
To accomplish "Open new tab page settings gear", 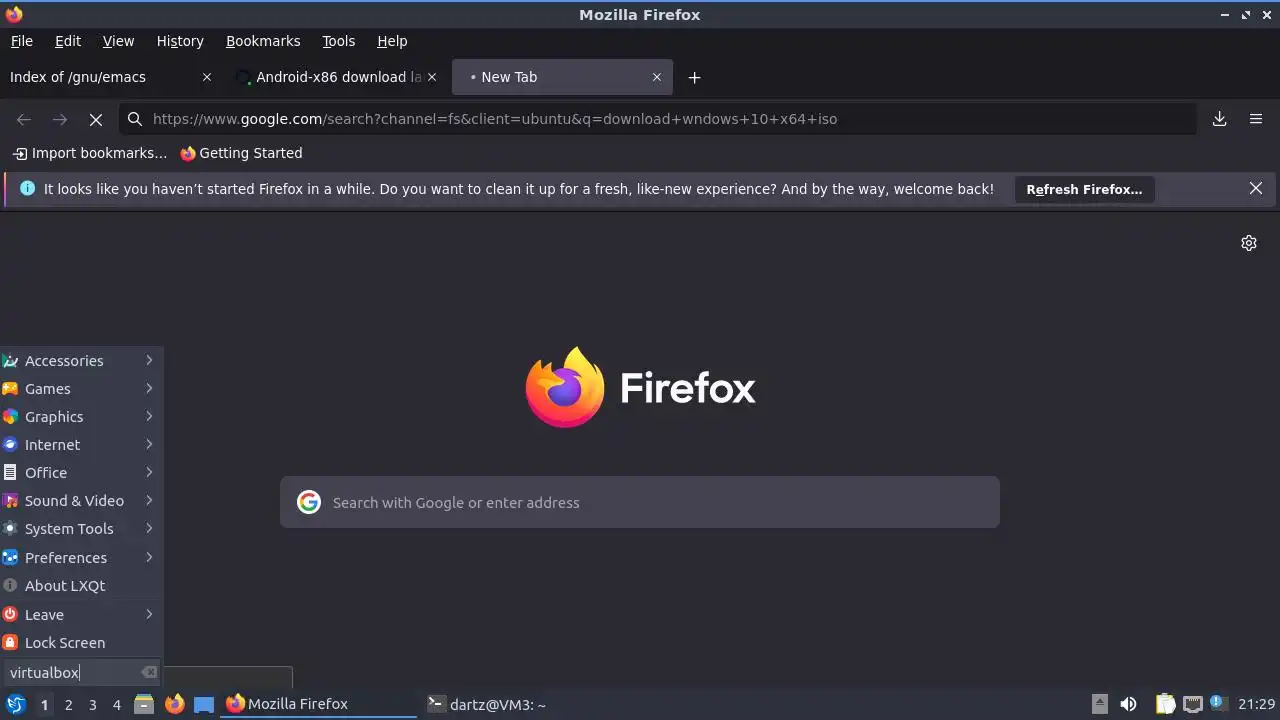I will [x=1249, y=243].
